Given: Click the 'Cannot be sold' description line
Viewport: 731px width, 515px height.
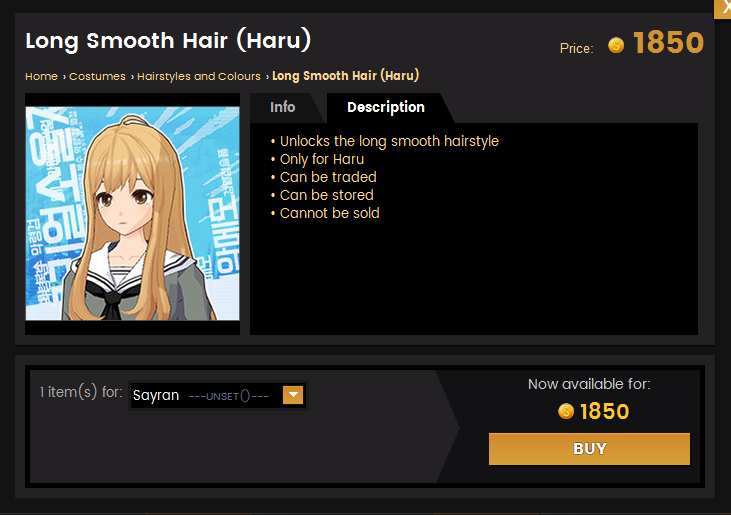Looking at the screenshot, I should [x=330, y=213].
